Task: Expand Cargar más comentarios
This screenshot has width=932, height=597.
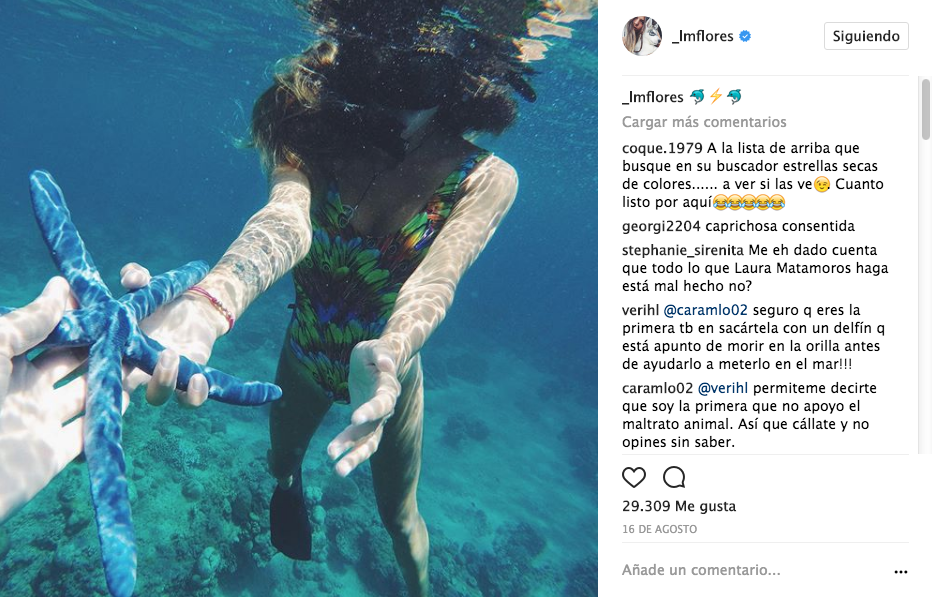Action: (704, 122)
